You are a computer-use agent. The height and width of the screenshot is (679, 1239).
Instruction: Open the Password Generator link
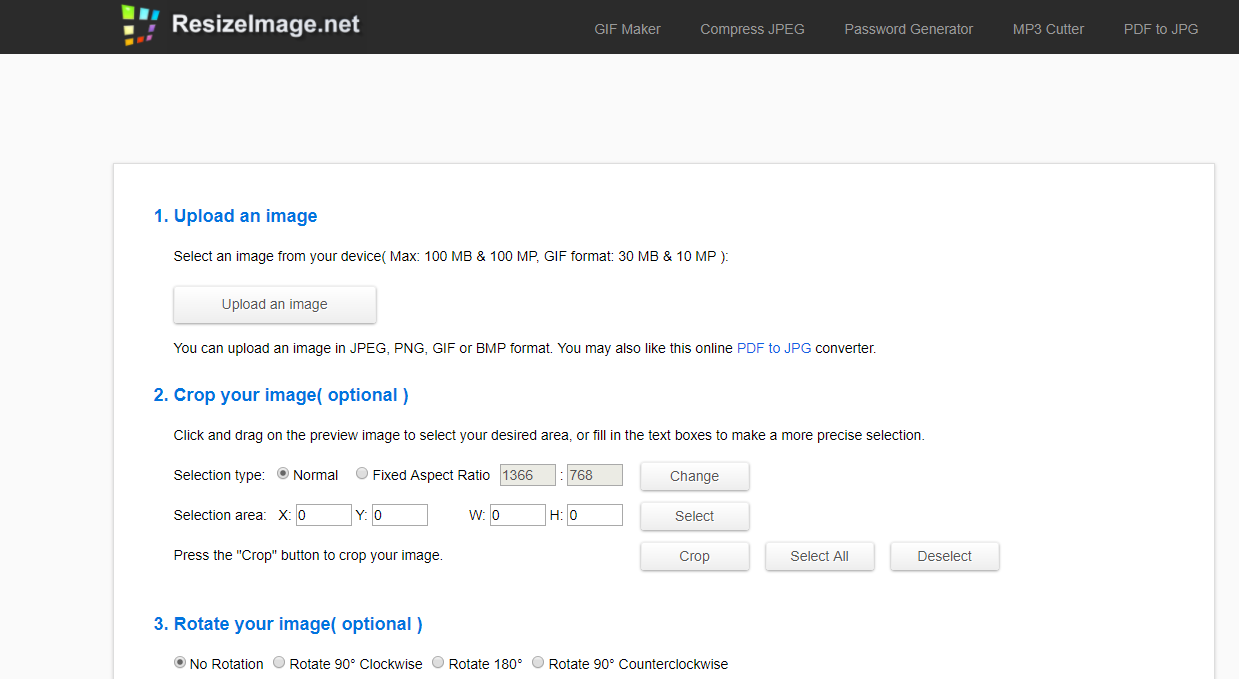908,29
